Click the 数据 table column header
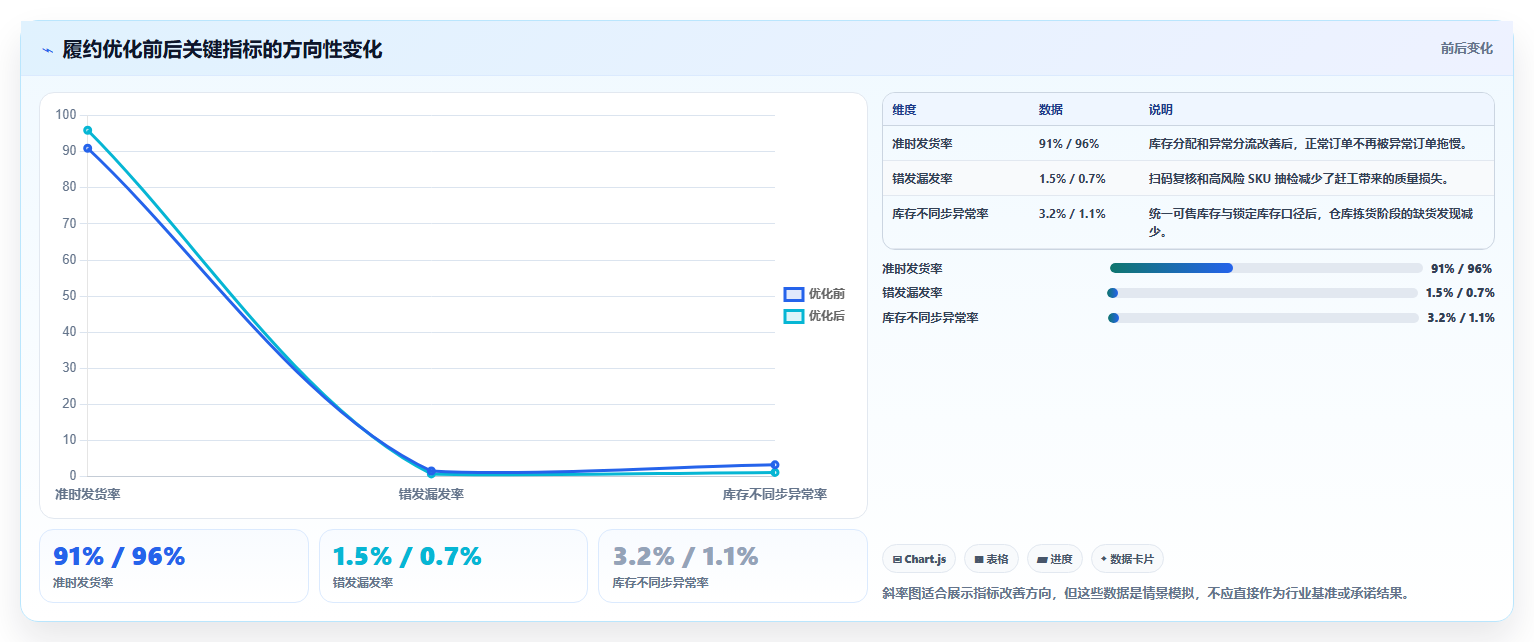This screenshot has width=1534, height=642. click(x=1051, y=110)
